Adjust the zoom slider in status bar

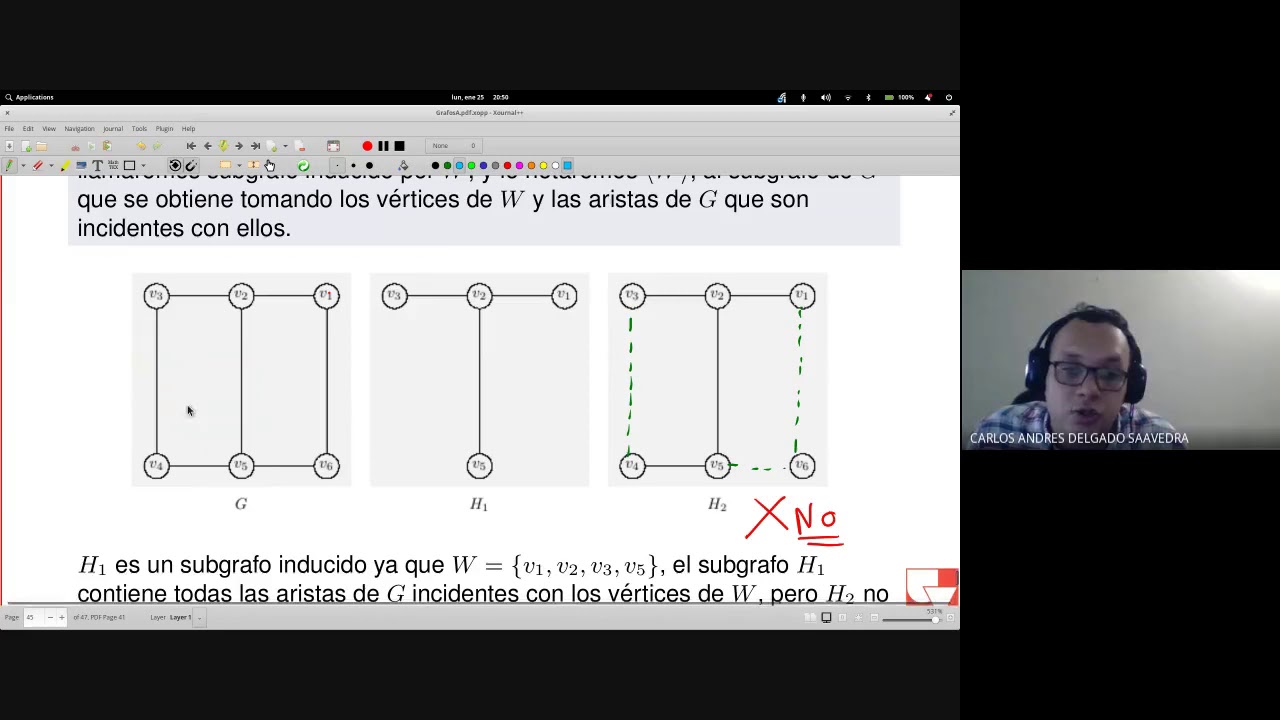910,618
